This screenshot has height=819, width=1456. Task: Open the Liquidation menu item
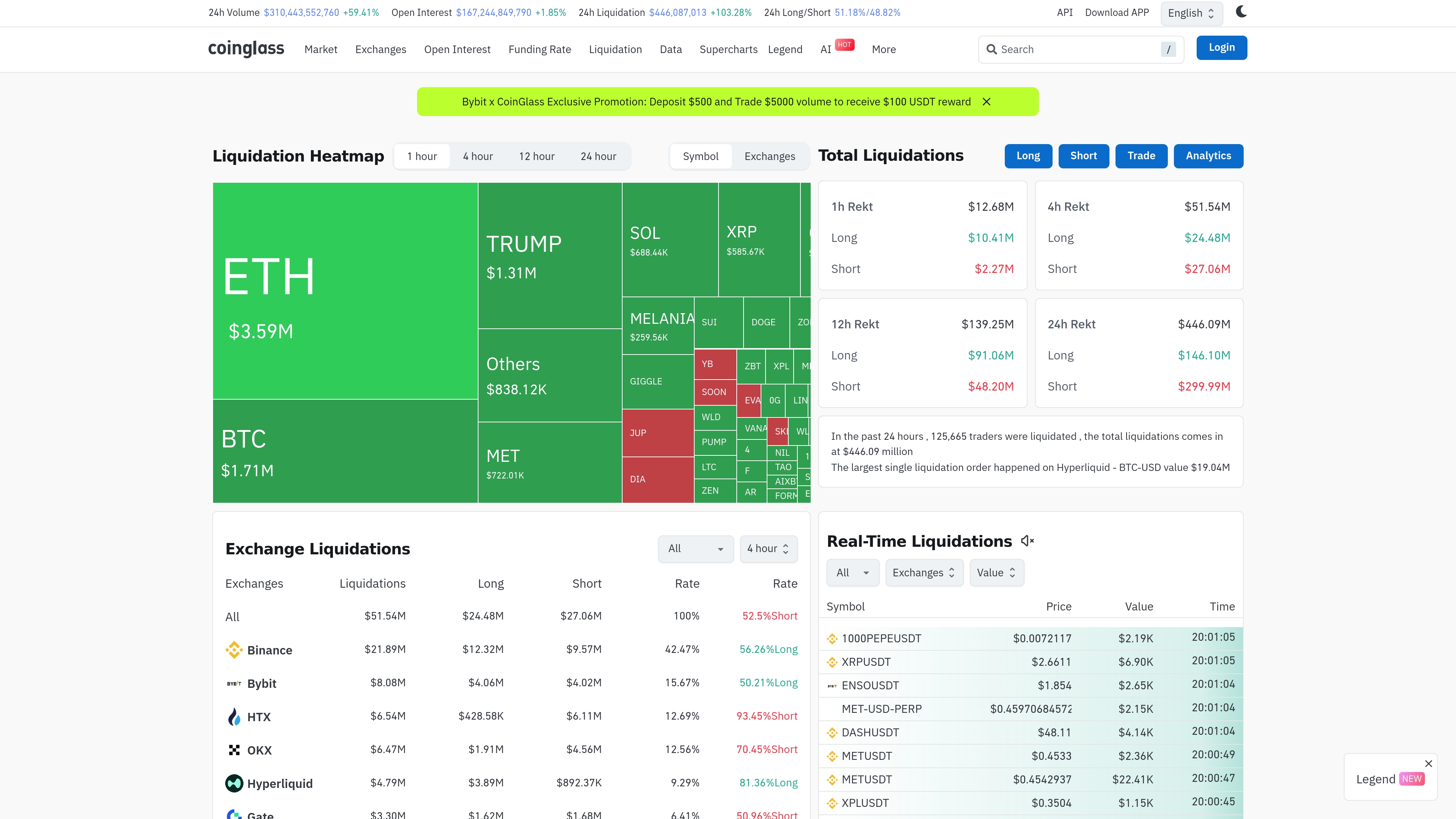tap(615, 49)
